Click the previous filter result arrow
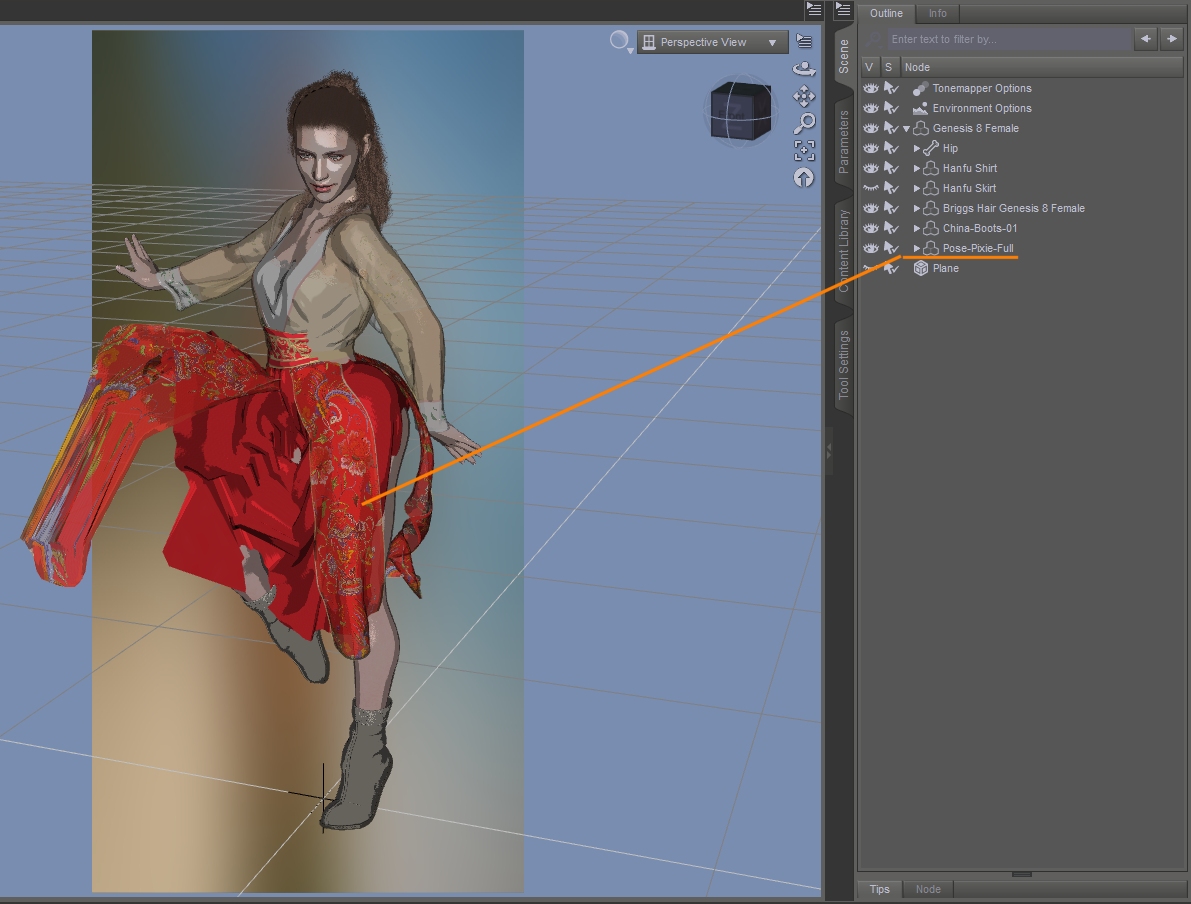 tap(1145, 39)
